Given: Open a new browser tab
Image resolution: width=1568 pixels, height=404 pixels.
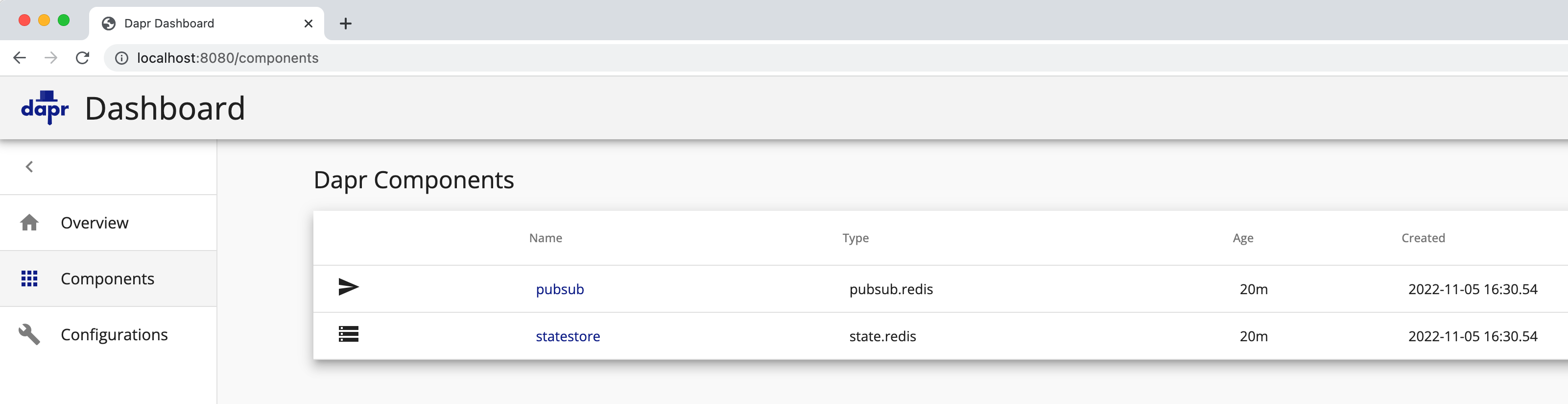Looking at the screenshot, I should tap(346, 24).
